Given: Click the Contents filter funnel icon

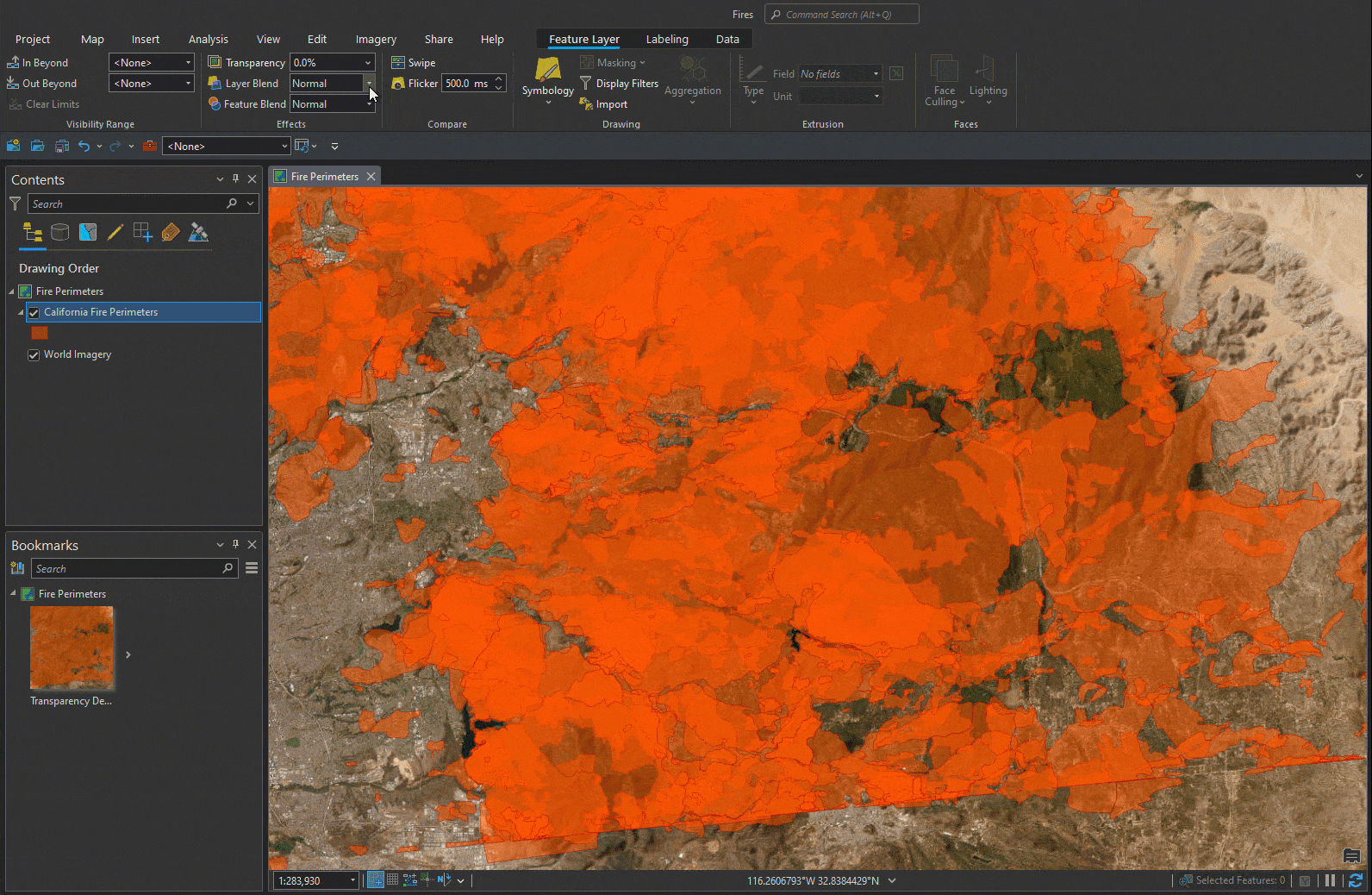Looking at the screenshot, I should click(15, 203).
